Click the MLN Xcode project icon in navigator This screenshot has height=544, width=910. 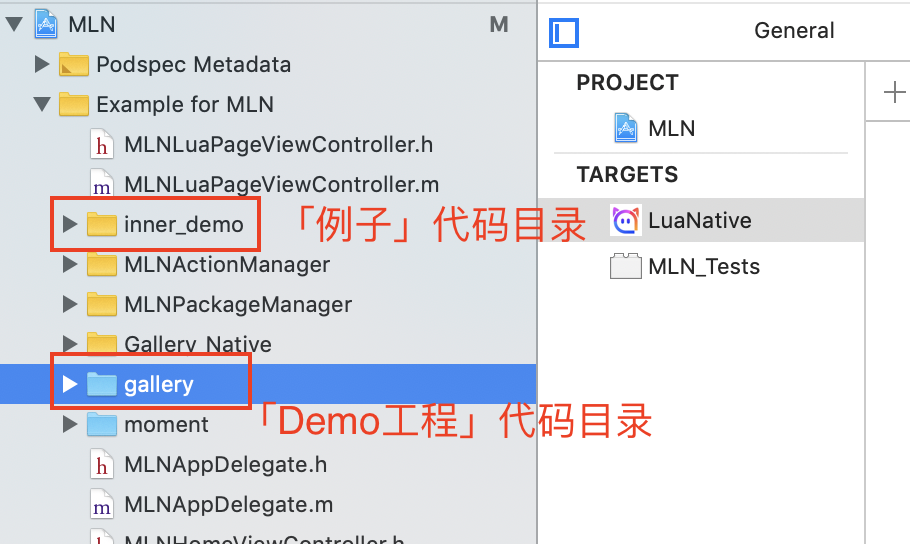tap(46, 24)
